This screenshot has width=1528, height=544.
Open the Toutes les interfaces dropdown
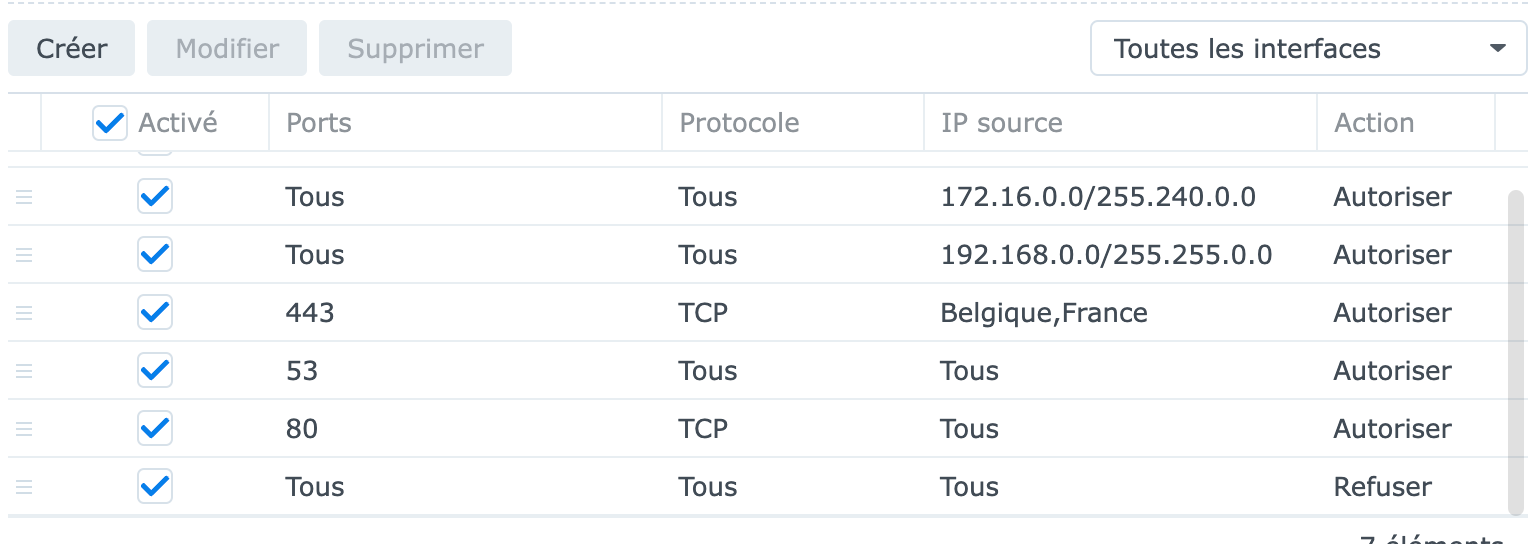click(1308, 48)
